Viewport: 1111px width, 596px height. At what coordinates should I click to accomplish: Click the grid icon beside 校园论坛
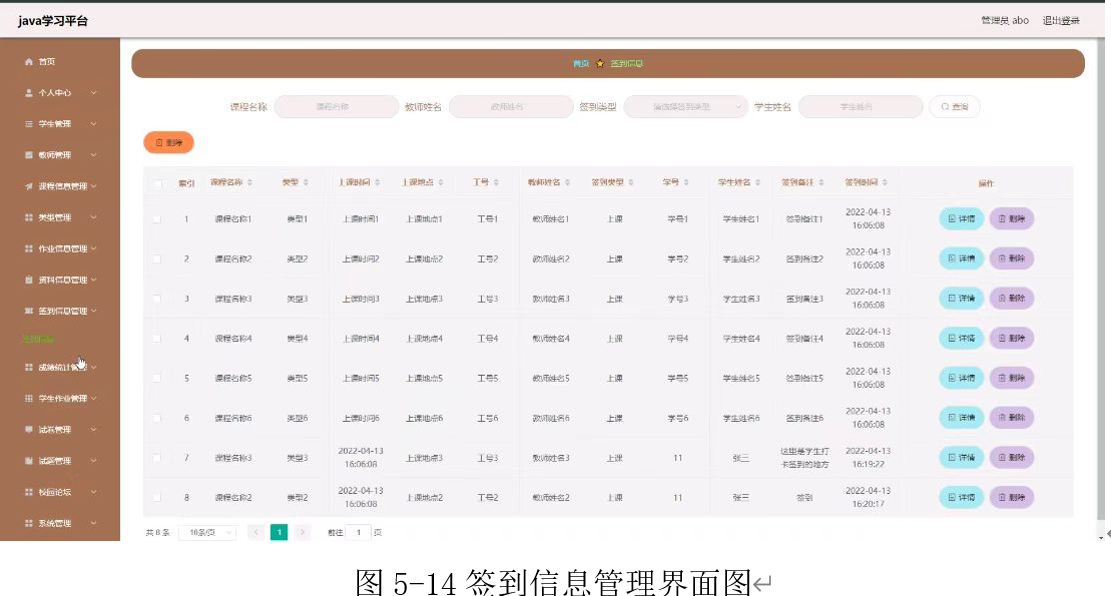[28, 492]
